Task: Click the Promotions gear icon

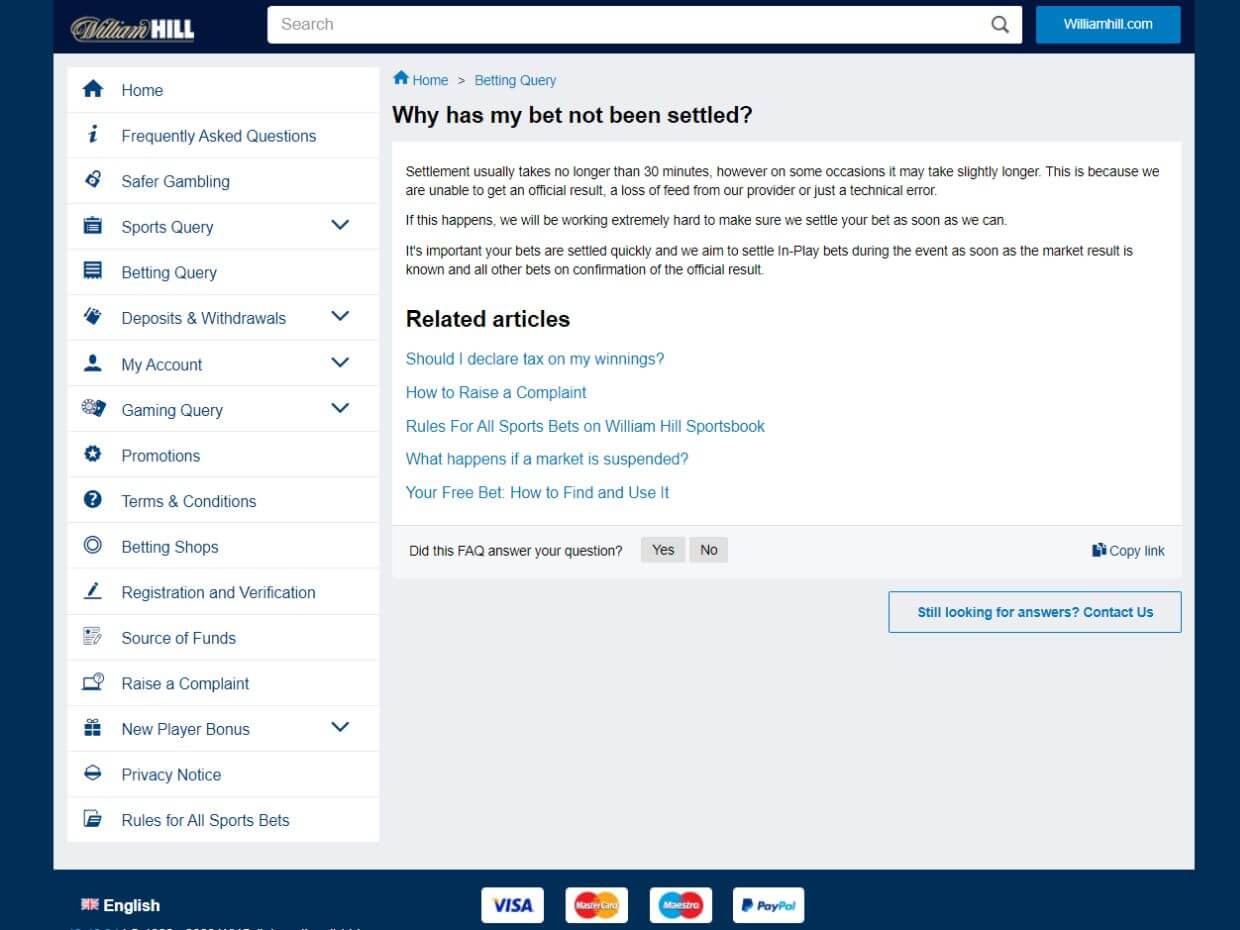Action: 93,454
